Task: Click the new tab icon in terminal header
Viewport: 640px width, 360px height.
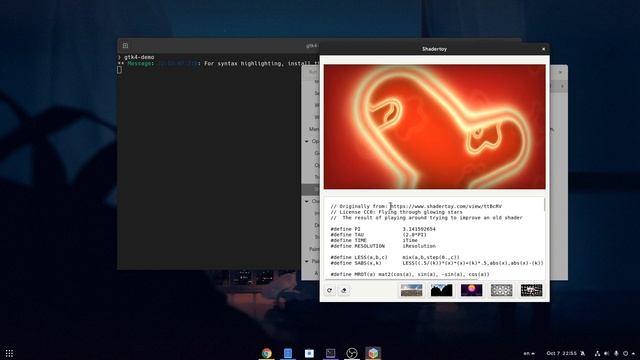Action: pos(125,46)
